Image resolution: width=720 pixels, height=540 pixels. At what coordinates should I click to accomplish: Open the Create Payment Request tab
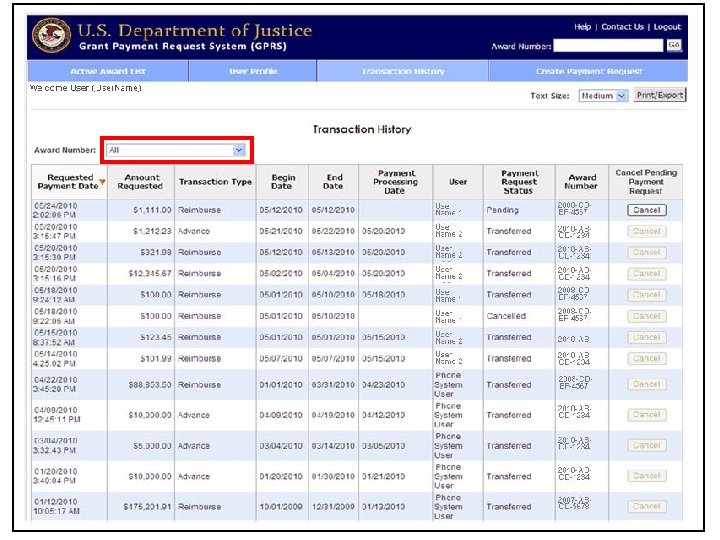click(589, 71)
